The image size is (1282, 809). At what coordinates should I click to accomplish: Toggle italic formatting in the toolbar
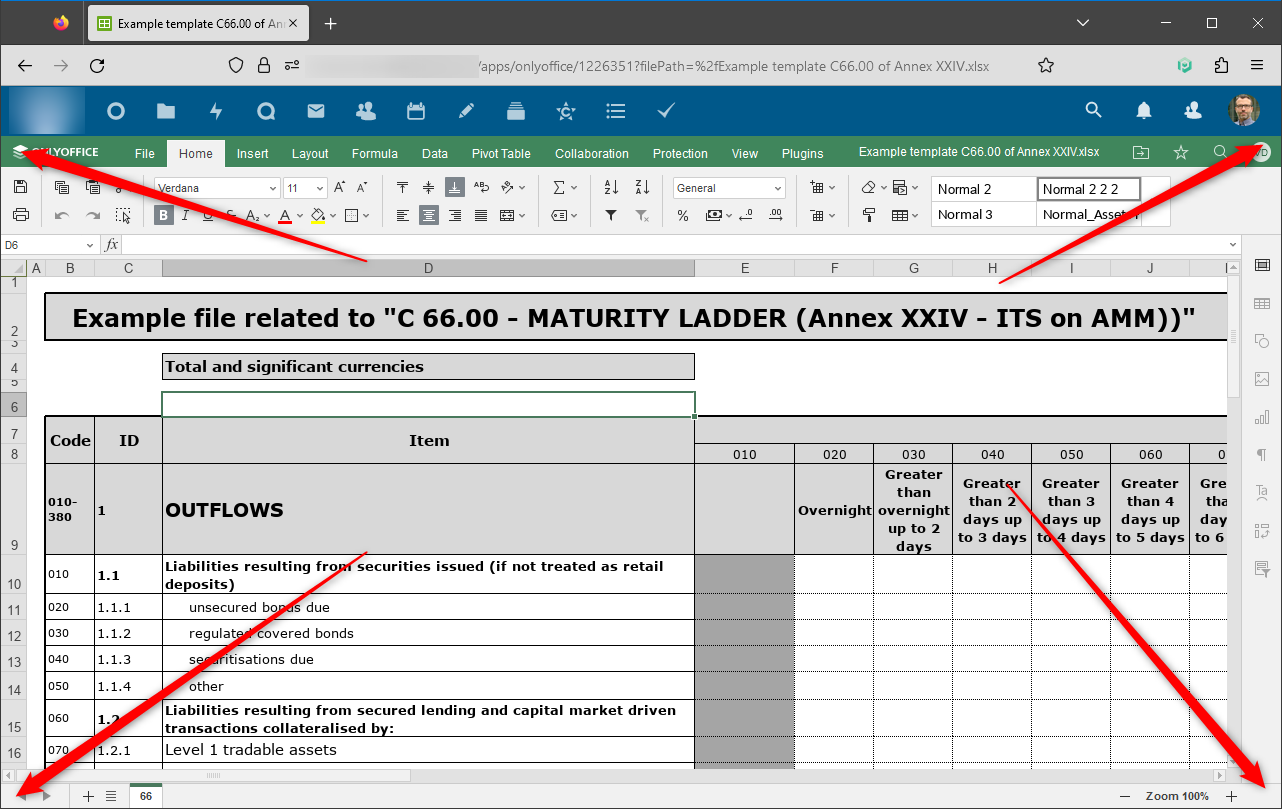pos(185,214)
